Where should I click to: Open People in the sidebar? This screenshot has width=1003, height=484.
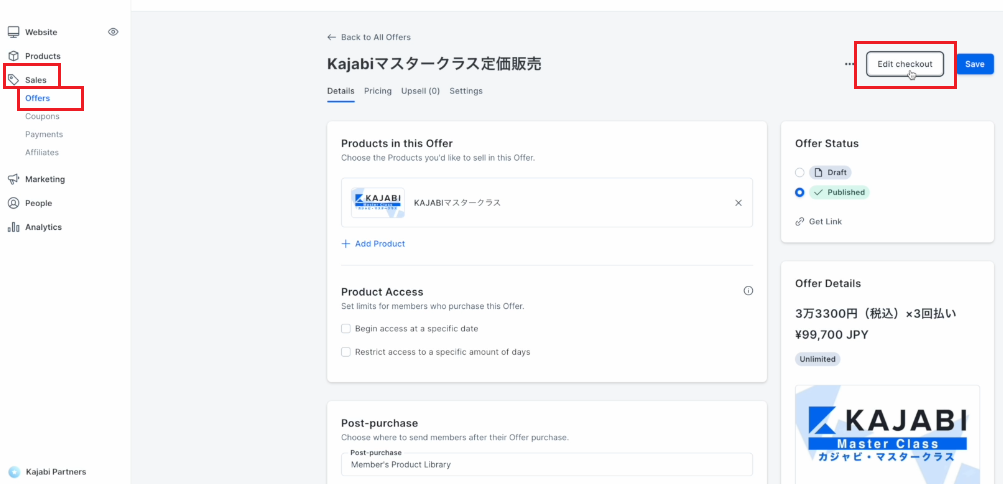(x=38, y=203)
